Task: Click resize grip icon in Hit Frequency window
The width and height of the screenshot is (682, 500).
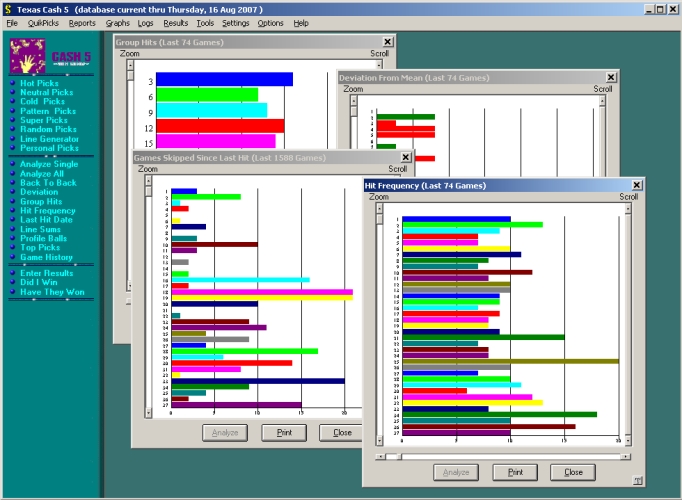Action: (637, 480)
